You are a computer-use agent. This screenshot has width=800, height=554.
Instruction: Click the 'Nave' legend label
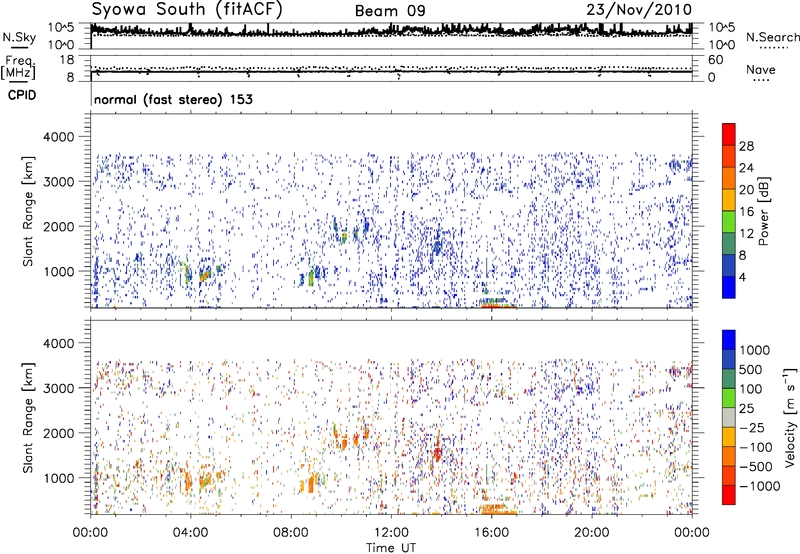click(761, 70)
